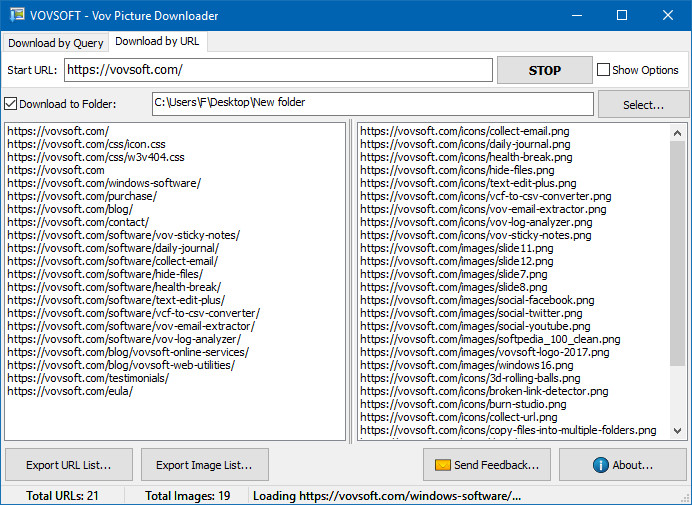
Task: Click the blue info icon on About
Action: [601, 465]
